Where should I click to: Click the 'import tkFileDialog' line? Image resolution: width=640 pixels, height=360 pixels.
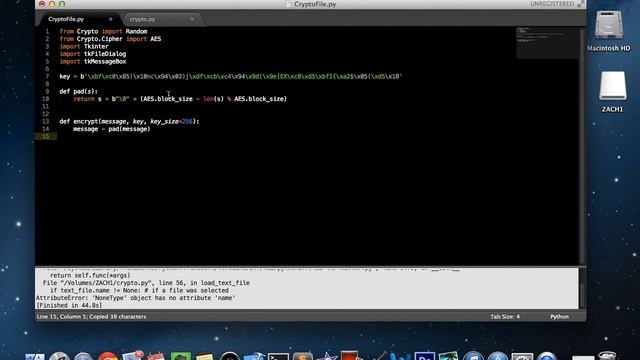93,54
